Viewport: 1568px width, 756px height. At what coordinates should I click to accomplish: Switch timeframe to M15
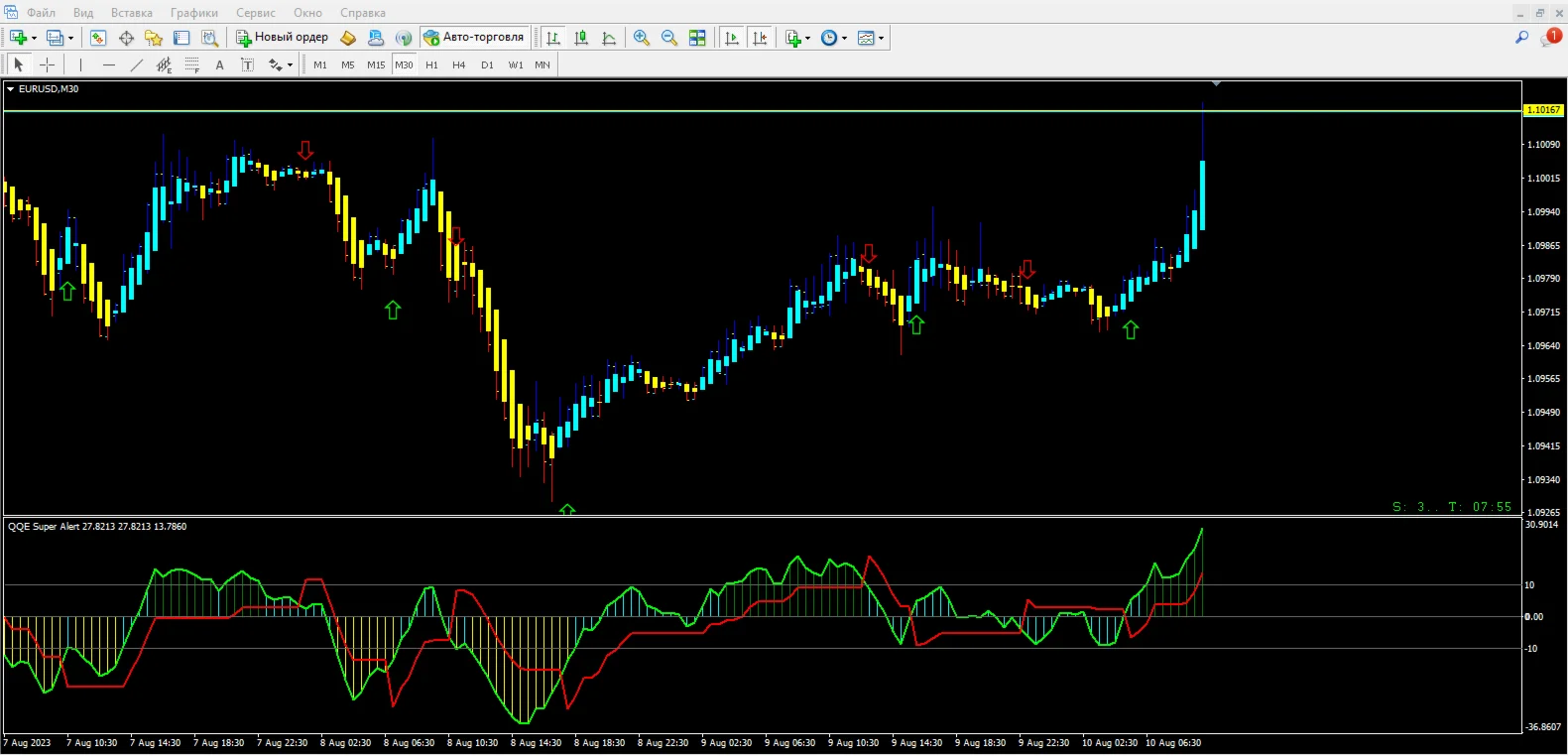point(376,64)
